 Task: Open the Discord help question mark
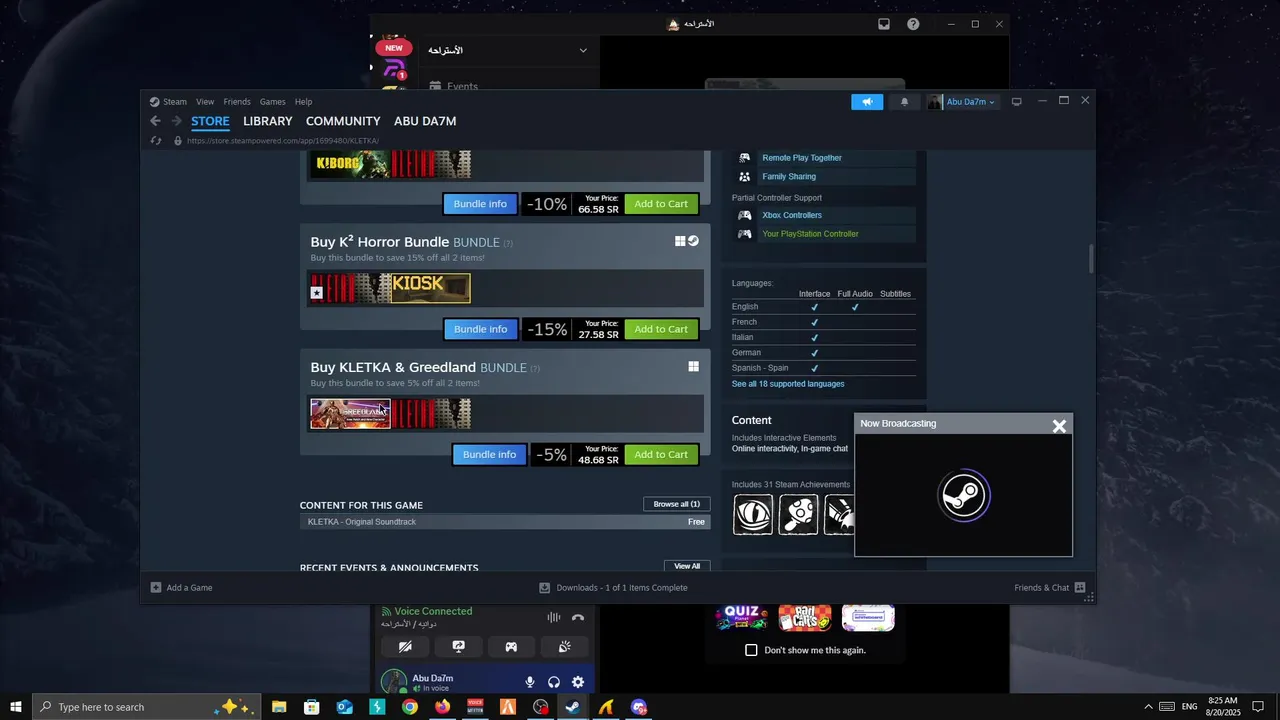(x=913, y=24)
